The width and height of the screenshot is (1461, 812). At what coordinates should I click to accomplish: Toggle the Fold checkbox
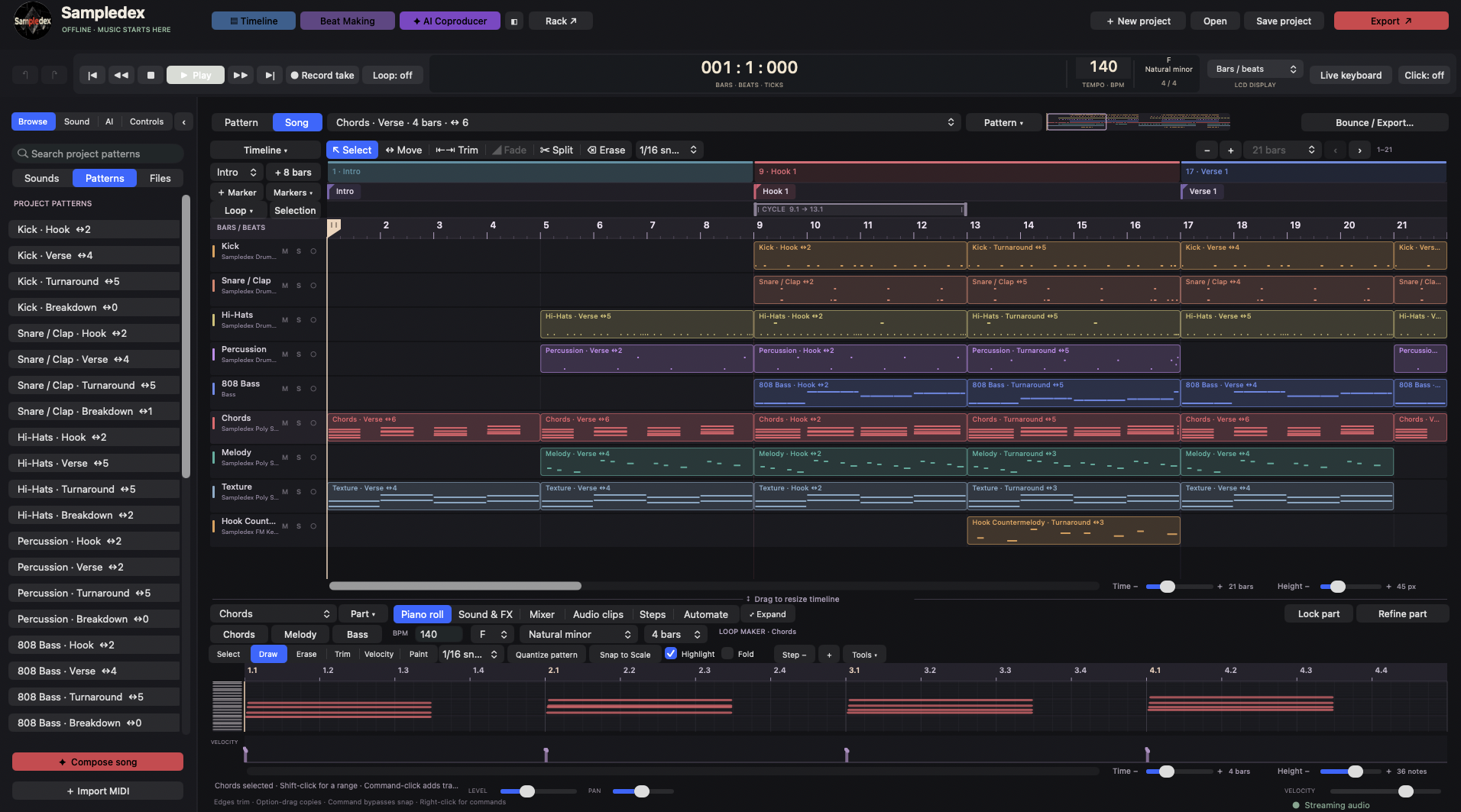pos(727,654)
